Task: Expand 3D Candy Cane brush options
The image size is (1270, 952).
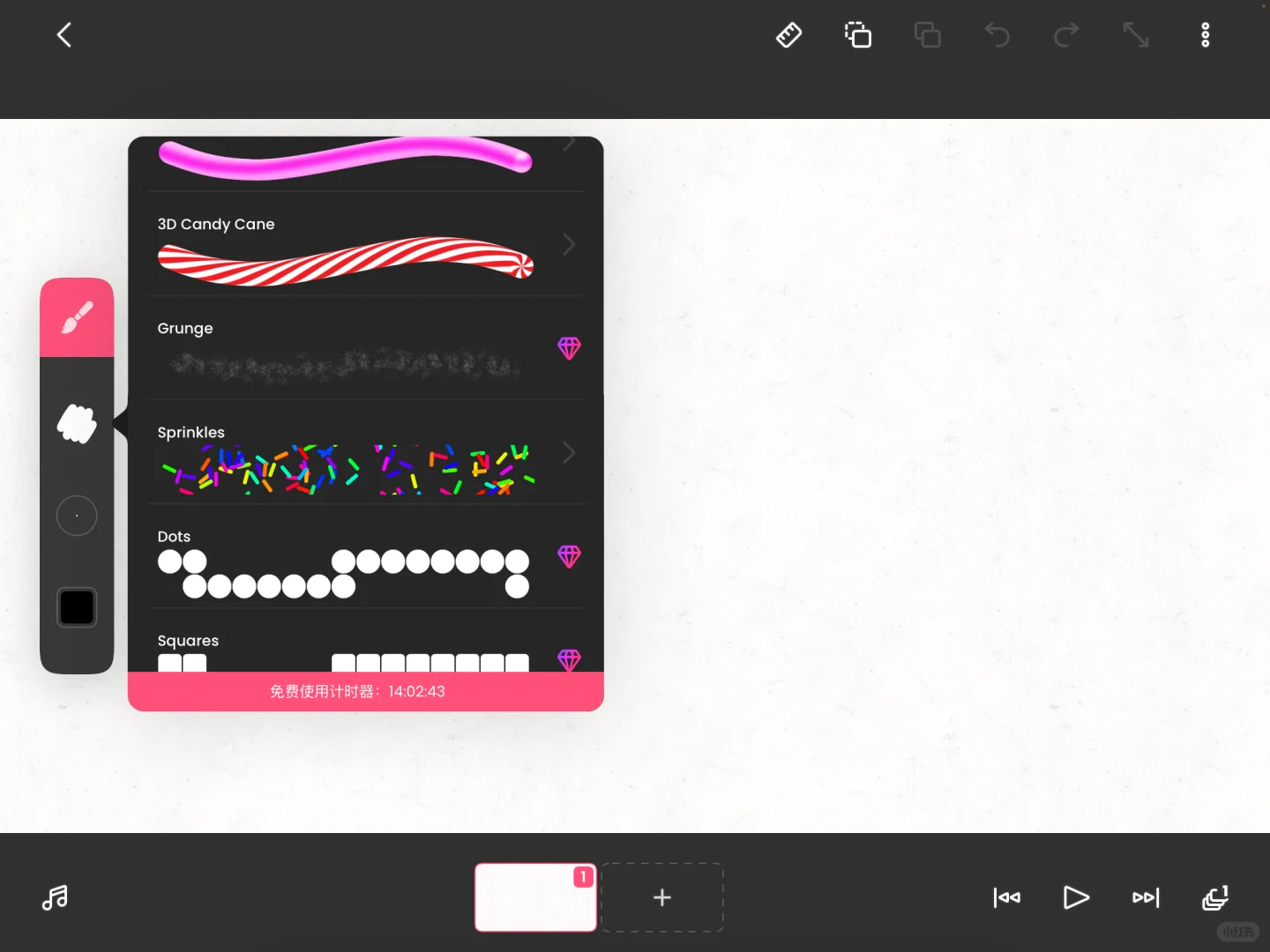Action: pyautogui.click(x=569, y=244)
